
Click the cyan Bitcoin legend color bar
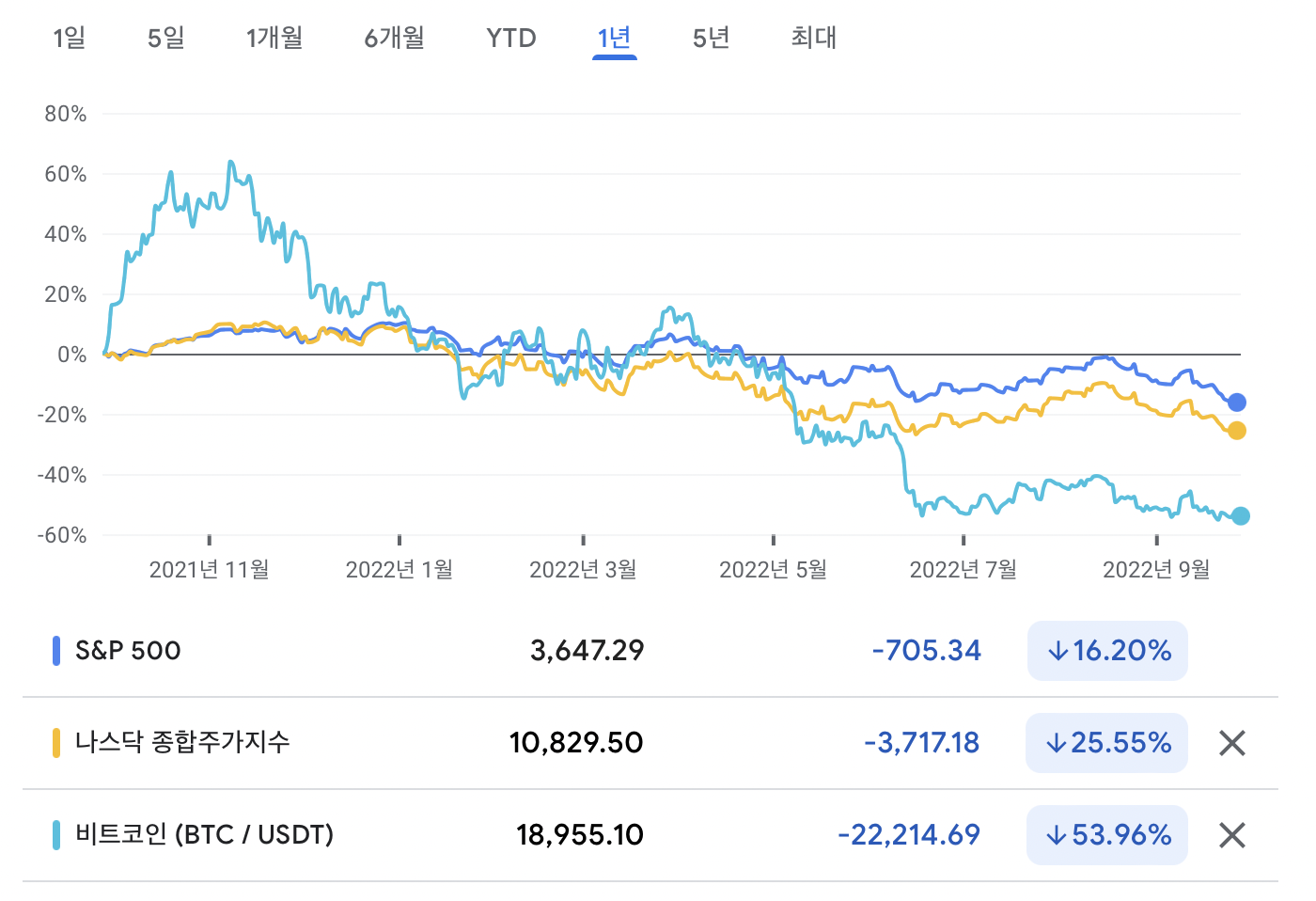tap(56, 835)
